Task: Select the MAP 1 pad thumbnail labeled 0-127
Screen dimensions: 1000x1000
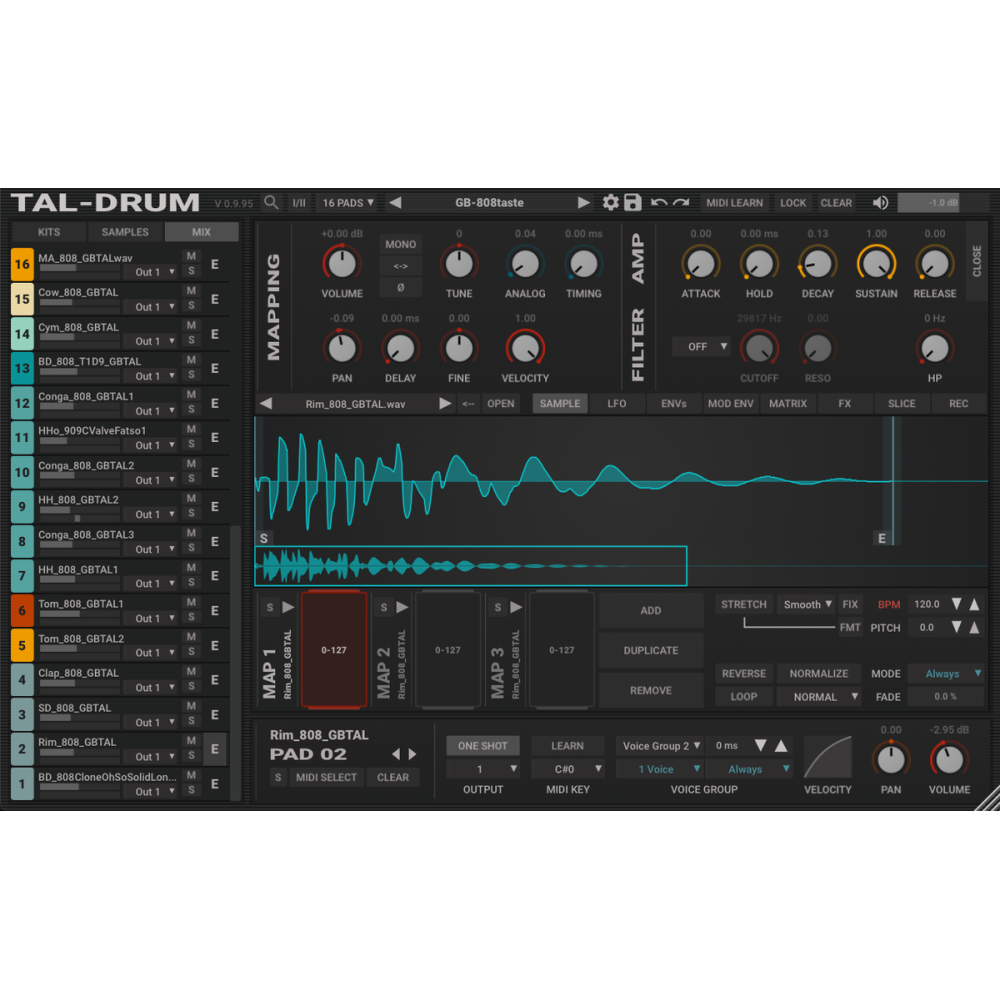Action: pyautogui.click(x=334, y=648)
